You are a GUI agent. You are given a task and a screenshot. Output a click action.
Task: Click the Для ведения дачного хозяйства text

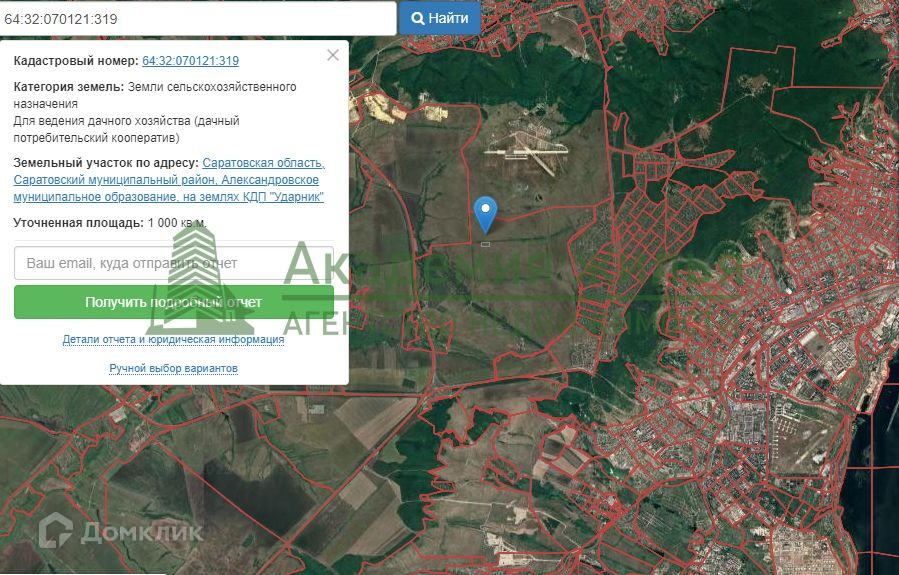(x=126, y=130)
